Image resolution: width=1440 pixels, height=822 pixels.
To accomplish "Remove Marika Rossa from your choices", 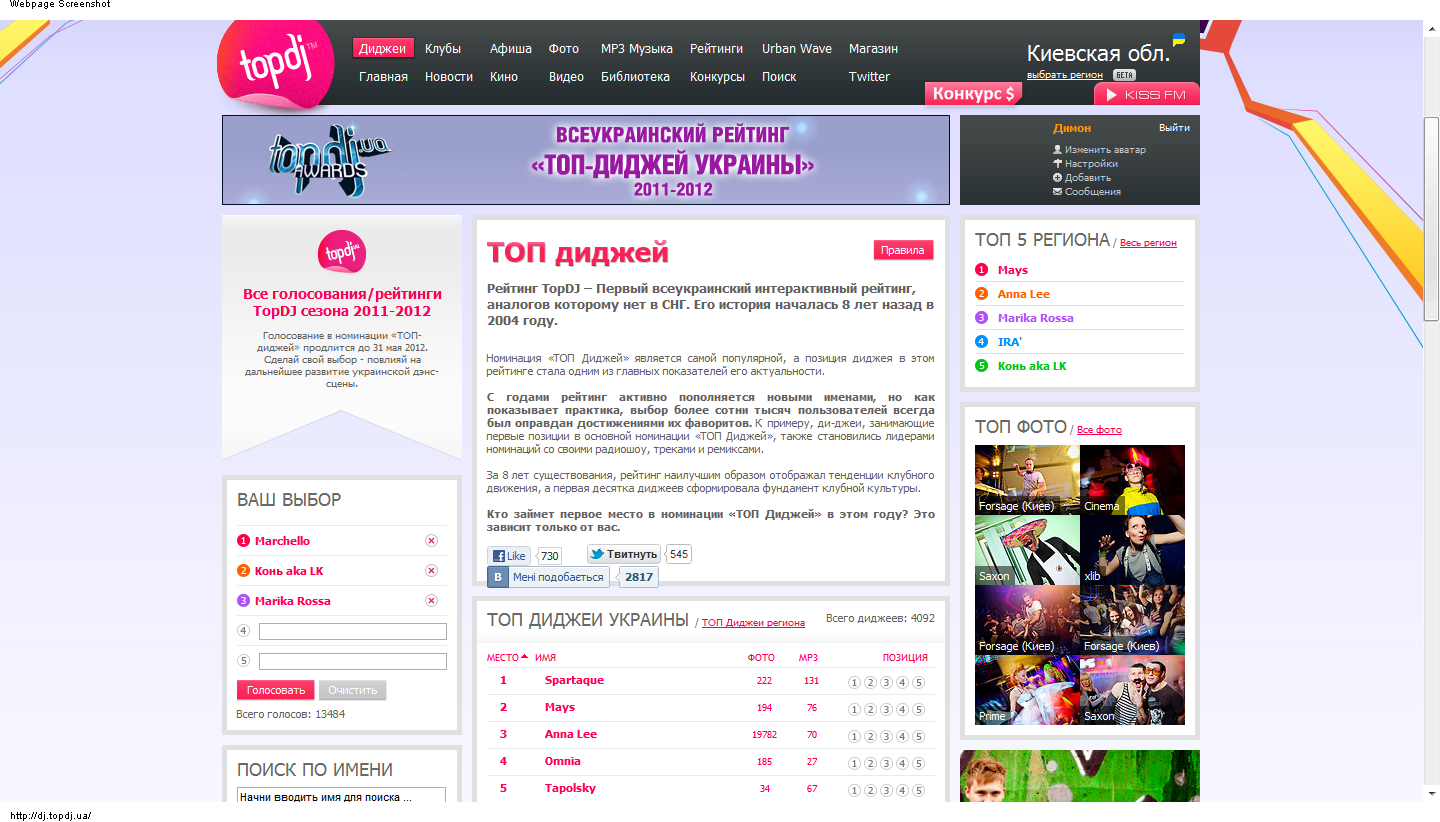I will (431, 601).
